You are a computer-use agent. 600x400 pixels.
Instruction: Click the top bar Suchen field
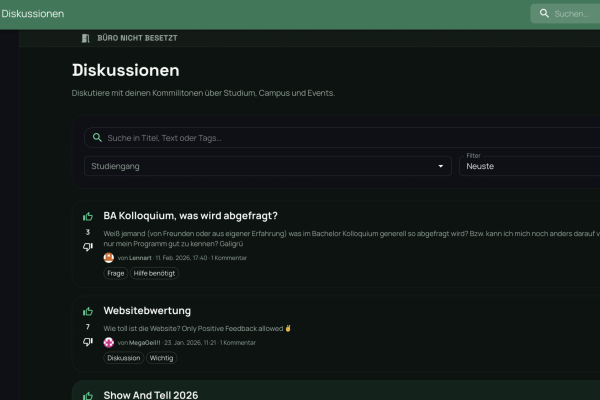click(x=575, y=14)
